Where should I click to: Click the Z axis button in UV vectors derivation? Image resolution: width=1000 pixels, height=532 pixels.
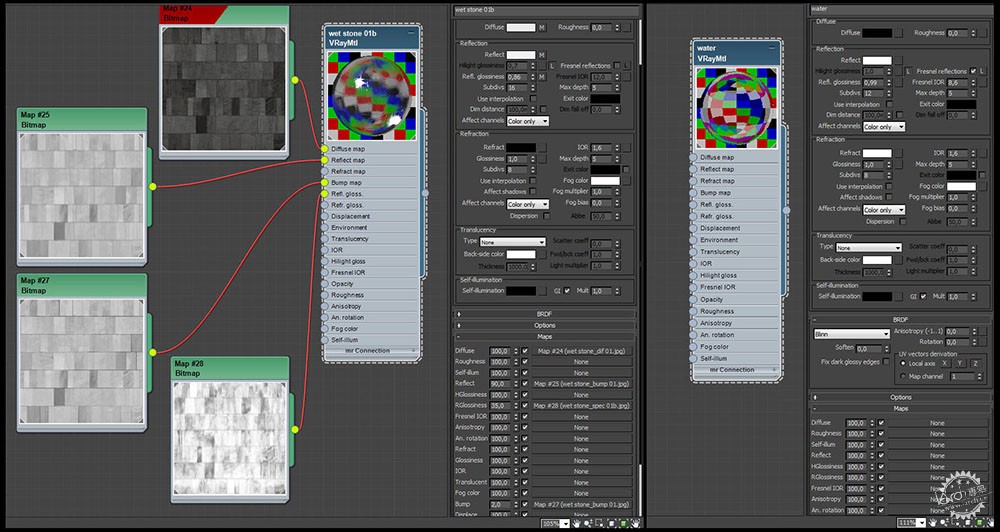(x=976, y=363)
